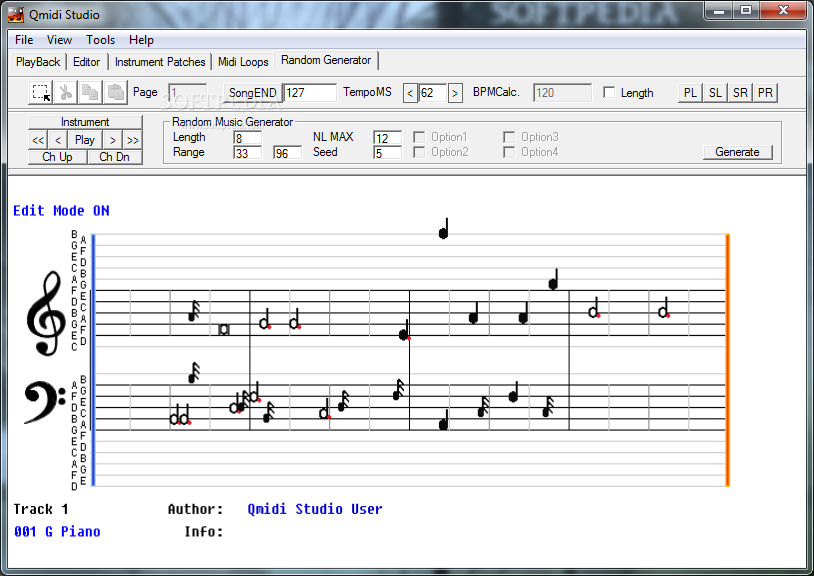The image size is (814, 576).
Task: Click the PR button
Action: pos(765,93)
